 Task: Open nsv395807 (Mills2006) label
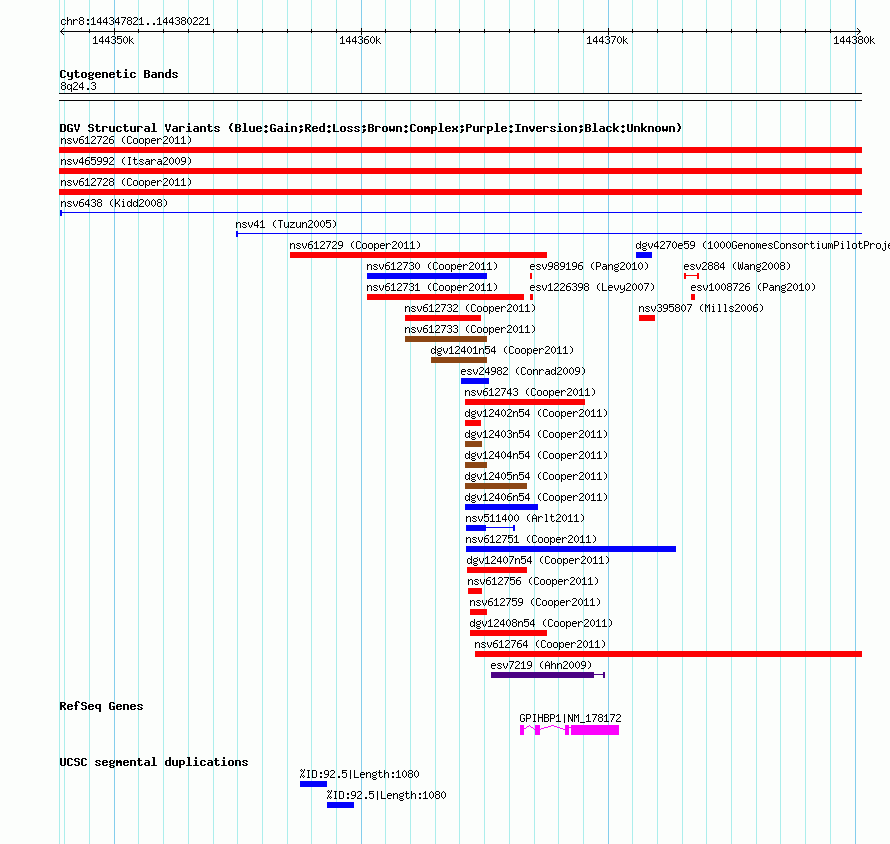[x=701, y=308]
